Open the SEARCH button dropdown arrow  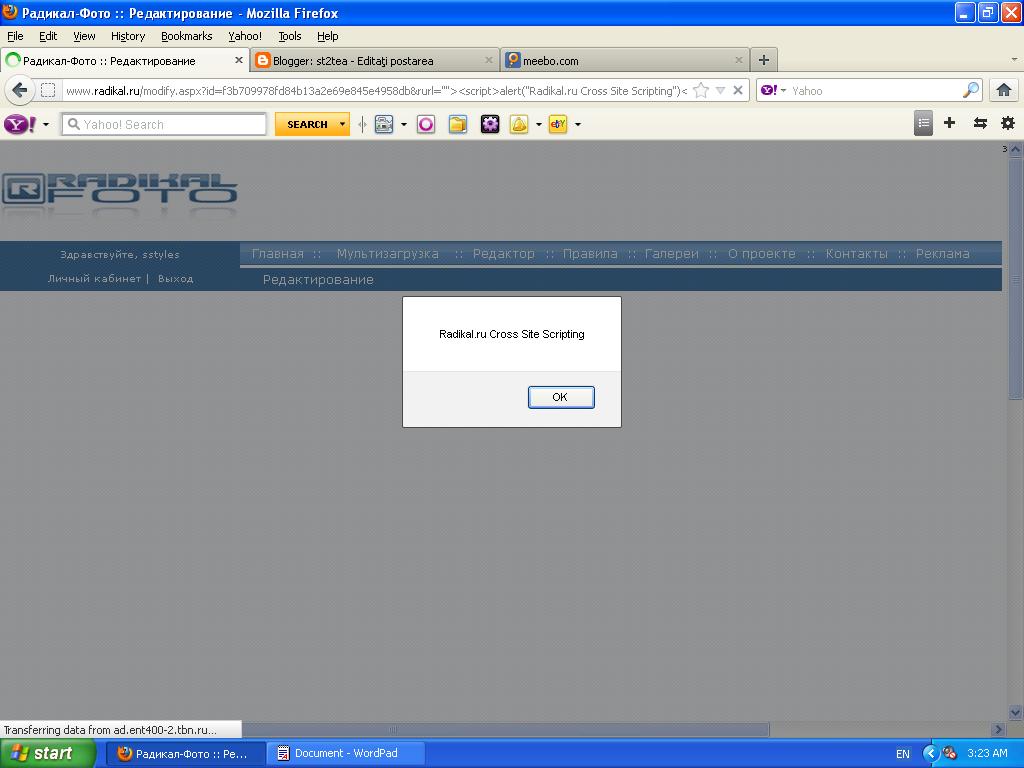342,124
